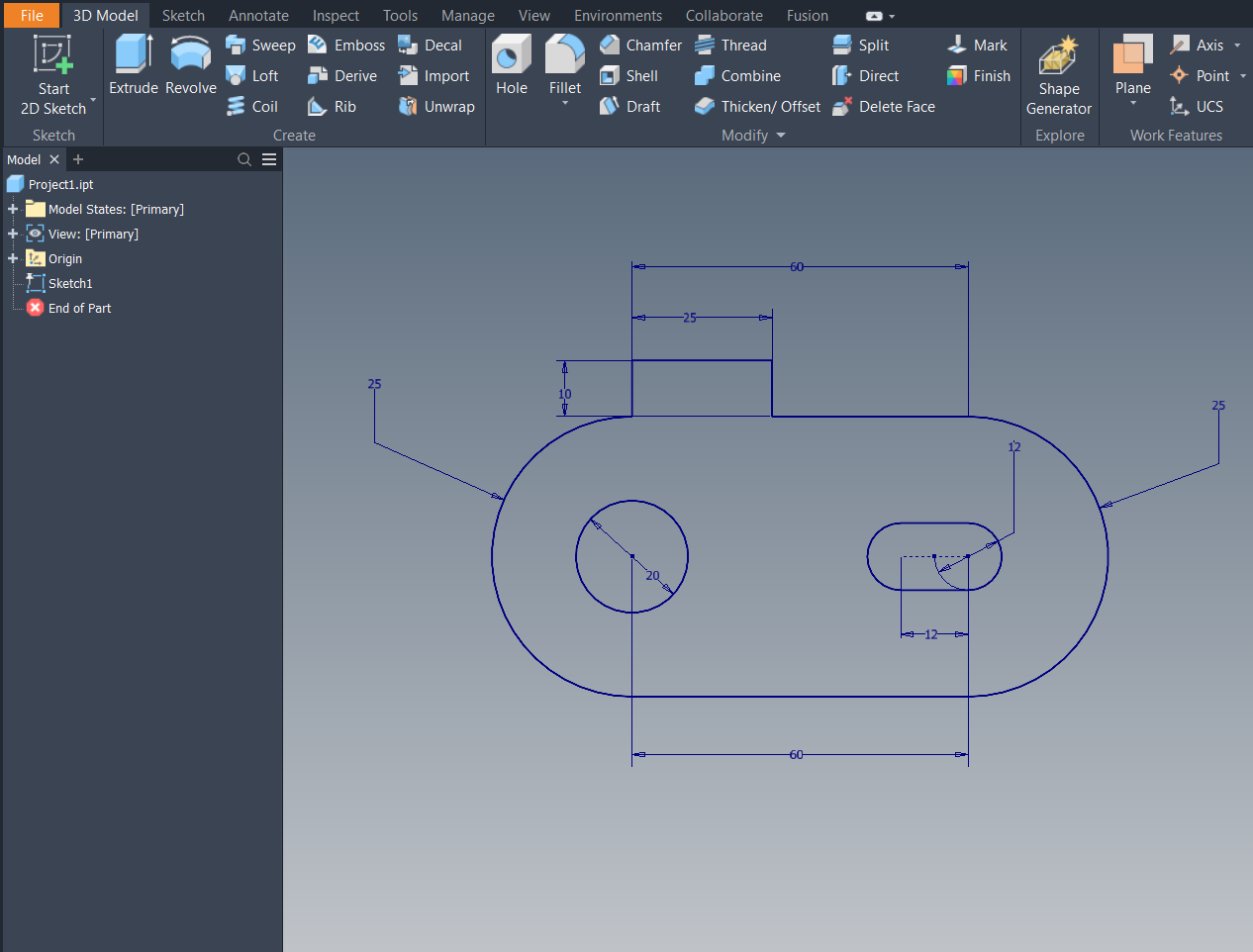Select the Shell tool

click(x=628, y=76)
